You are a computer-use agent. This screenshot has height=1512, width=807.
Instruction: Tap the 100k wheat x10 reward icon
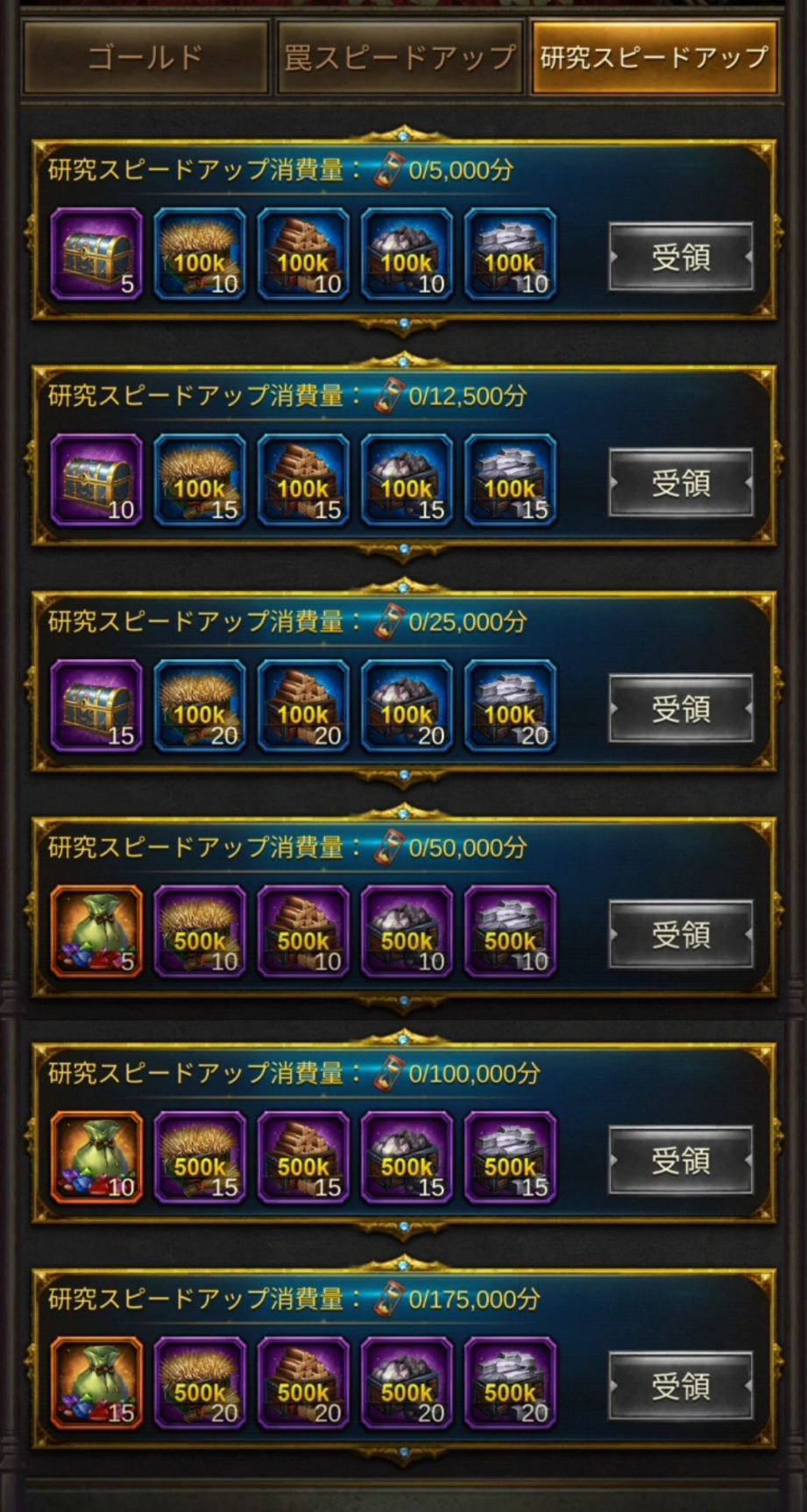200,255
